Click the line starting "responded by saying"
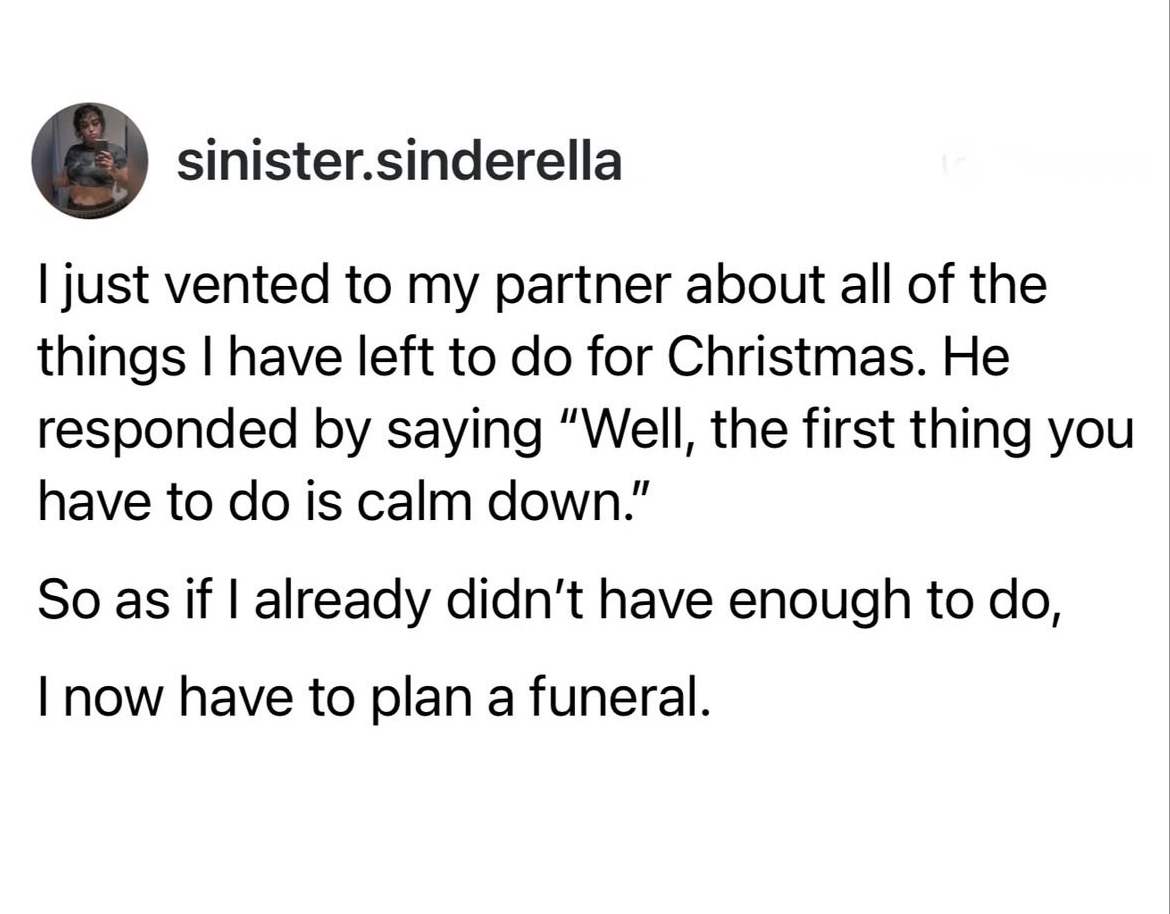The image size is (1170, 914). tap(585, 428)
